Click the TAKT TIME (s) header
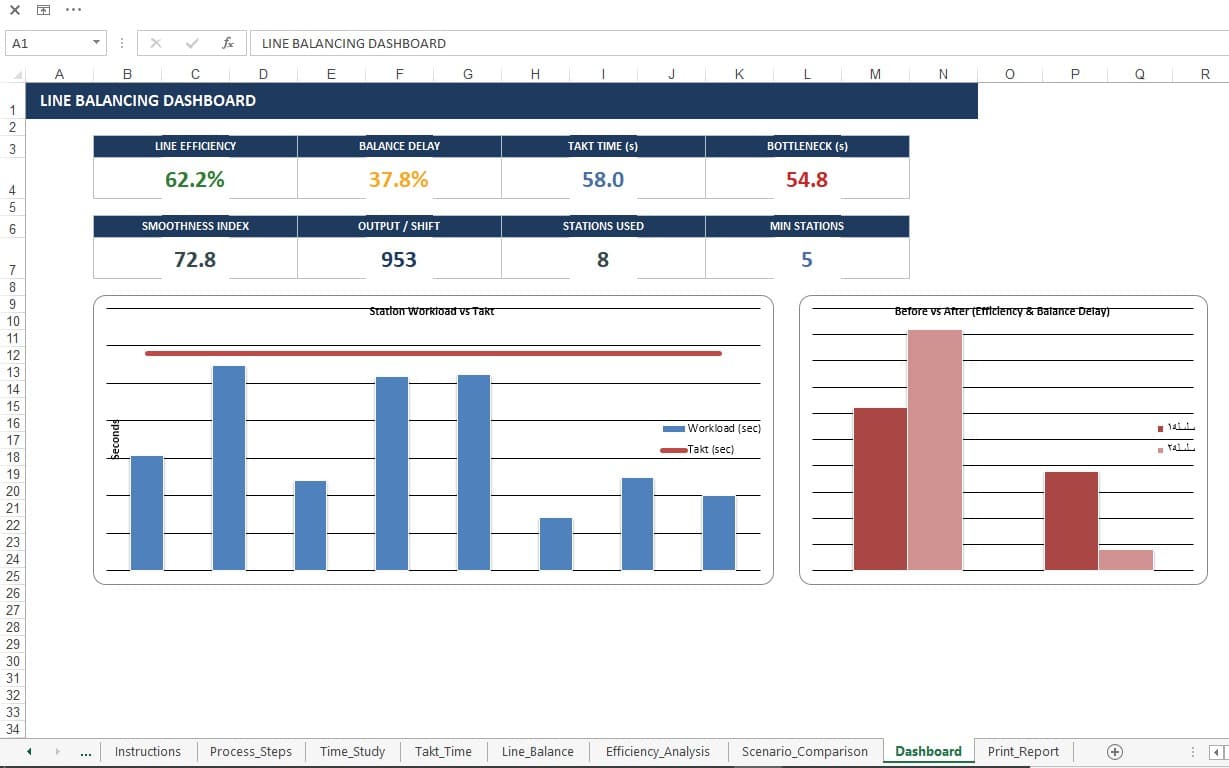Screen dimensions: 1229x768 (x=603, y=146)
